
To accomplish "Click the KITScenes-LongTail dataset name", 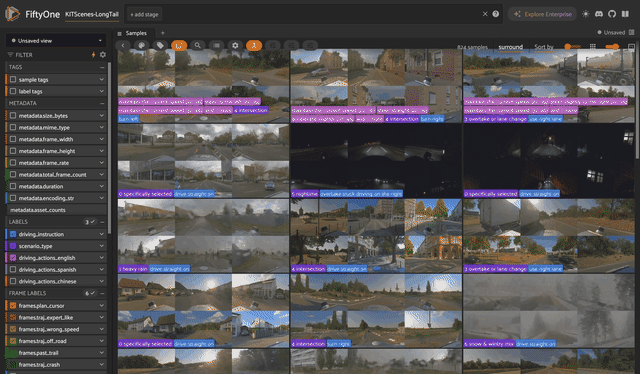I will (x=92, y=14).
